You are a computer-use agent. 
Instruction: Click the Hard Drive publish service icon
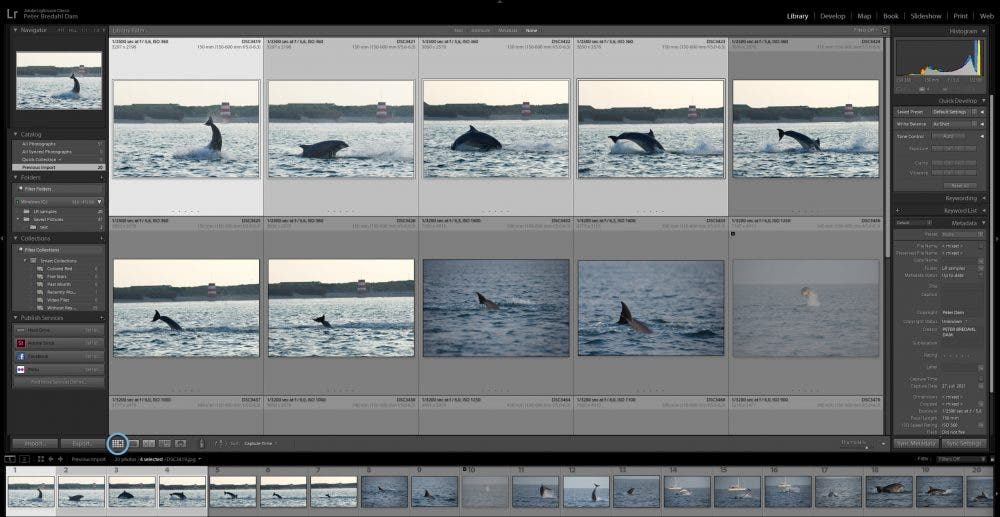(x=21, y=330)
